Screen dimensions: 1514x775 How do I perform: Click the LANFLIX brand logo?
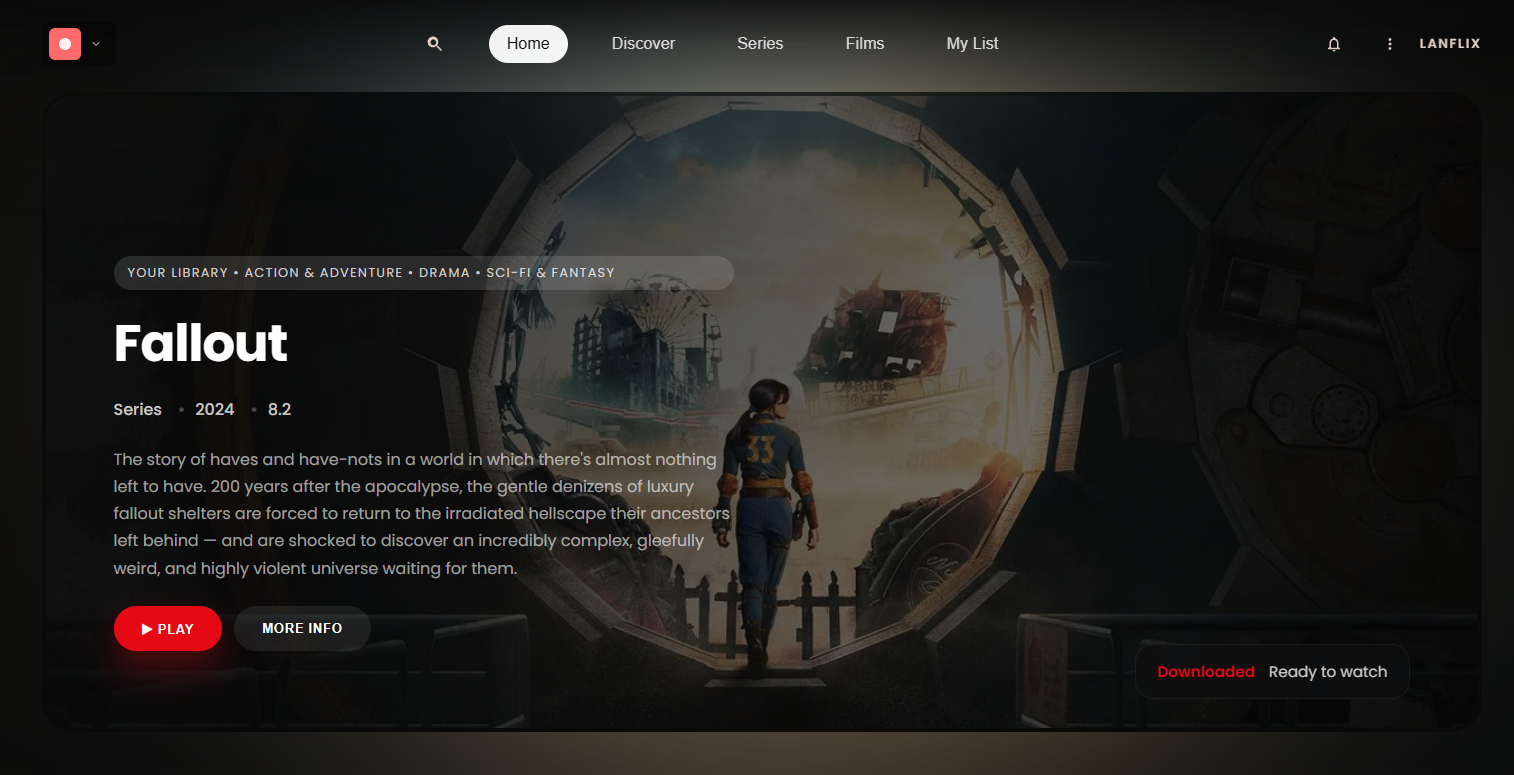(1449, 44)
